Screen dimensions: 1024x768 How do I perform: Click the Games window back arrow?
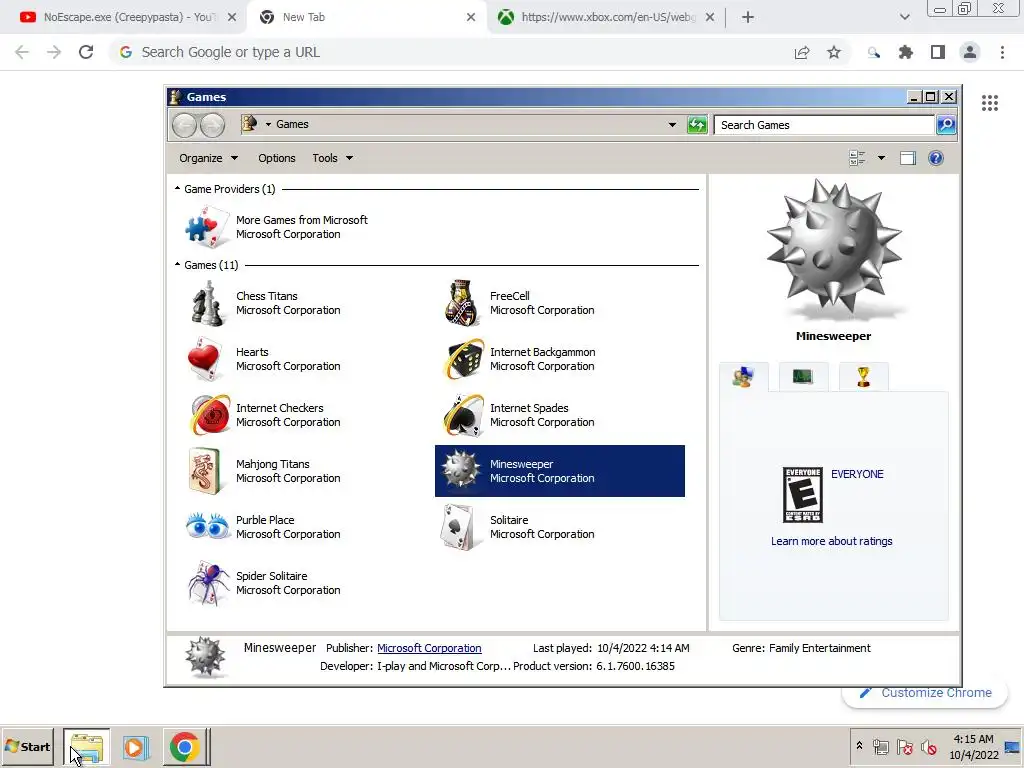(x=184, y=125)
